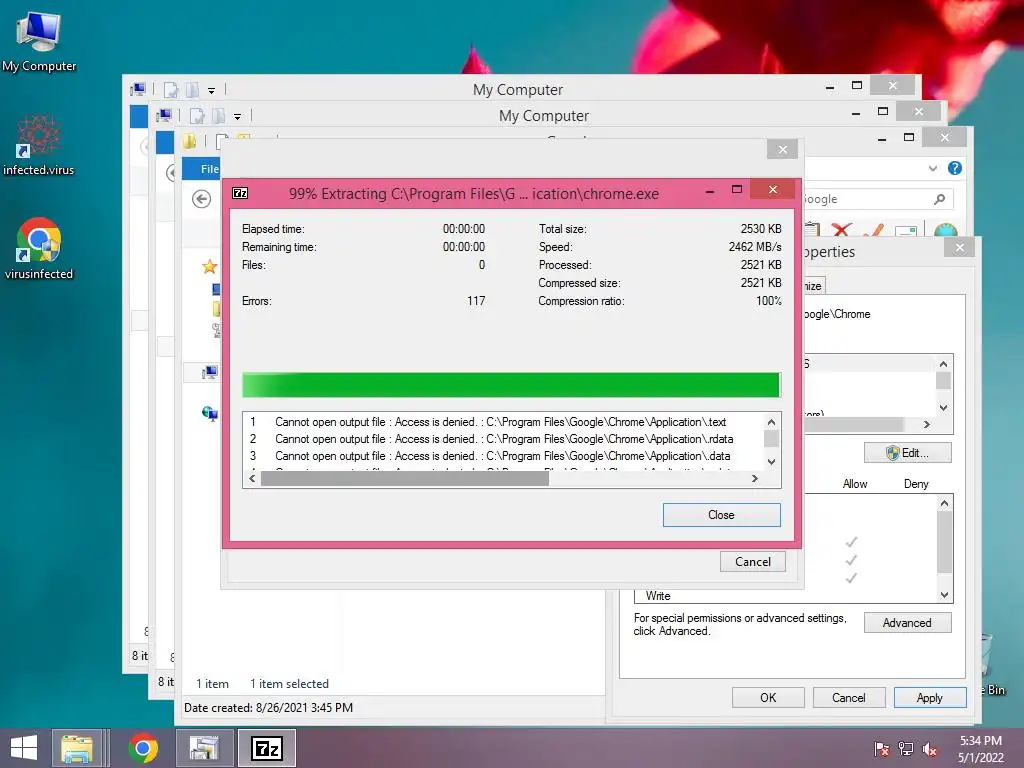
Task: Click right arrow of user list horizontal scrollbar
Action: click(927, 424)
